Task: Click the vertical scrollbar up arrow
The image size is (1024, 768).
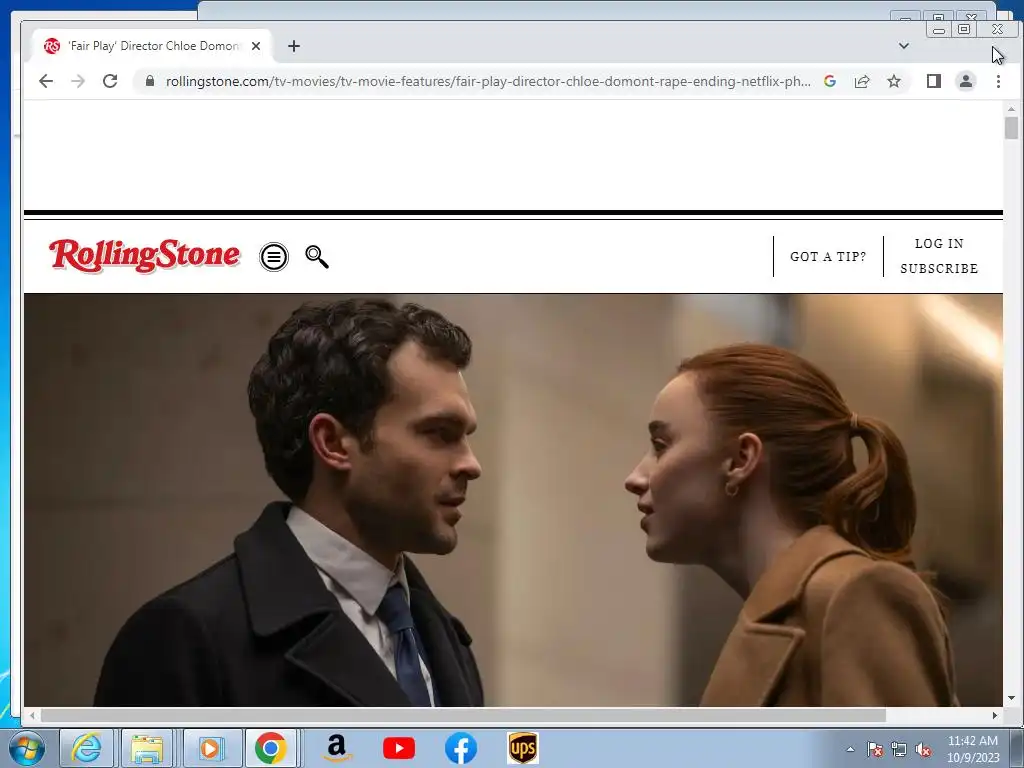Action: click(x=1012, y=108)
